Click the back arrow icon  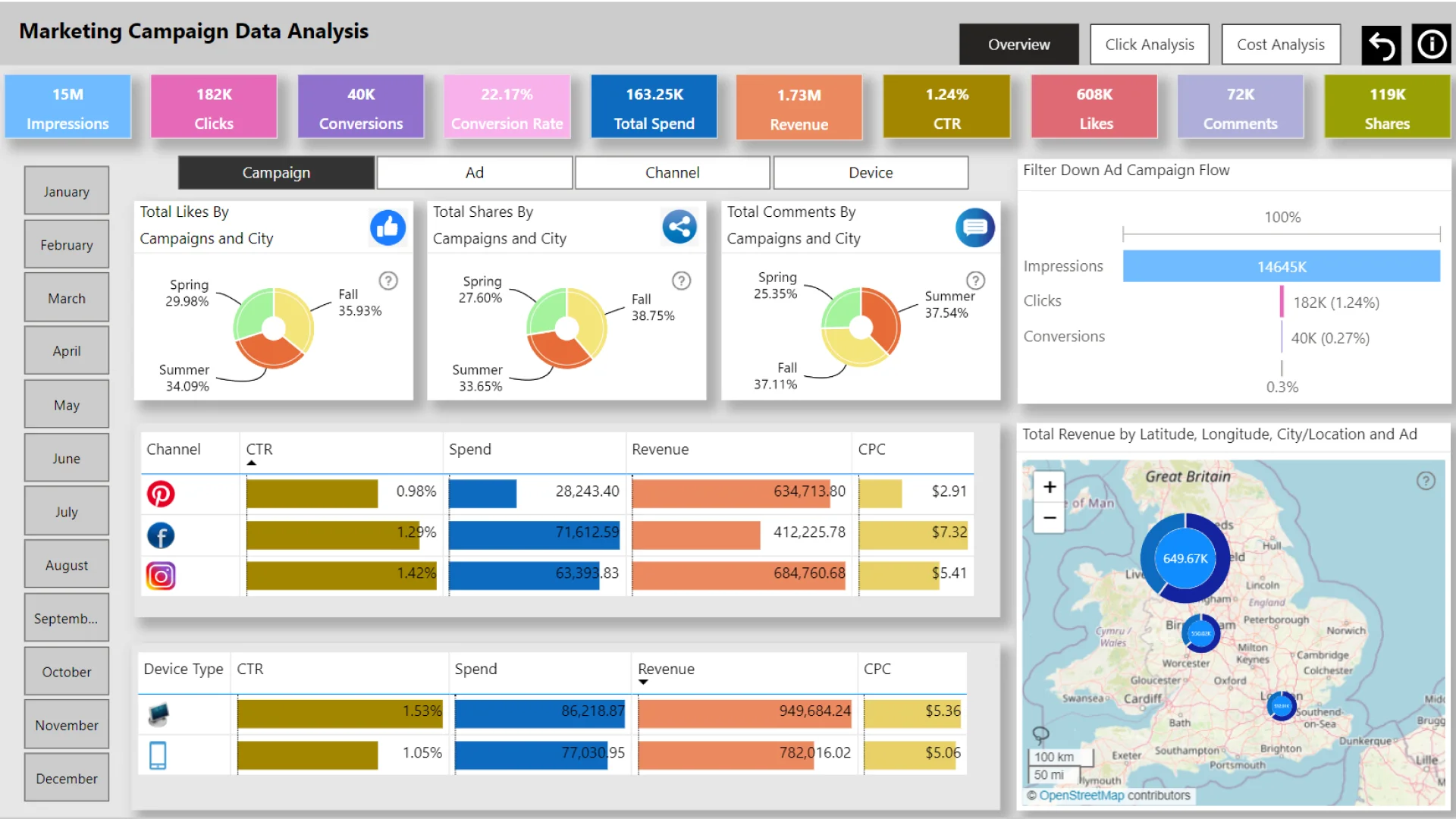pyautogui.click(x=1381, y=45)
